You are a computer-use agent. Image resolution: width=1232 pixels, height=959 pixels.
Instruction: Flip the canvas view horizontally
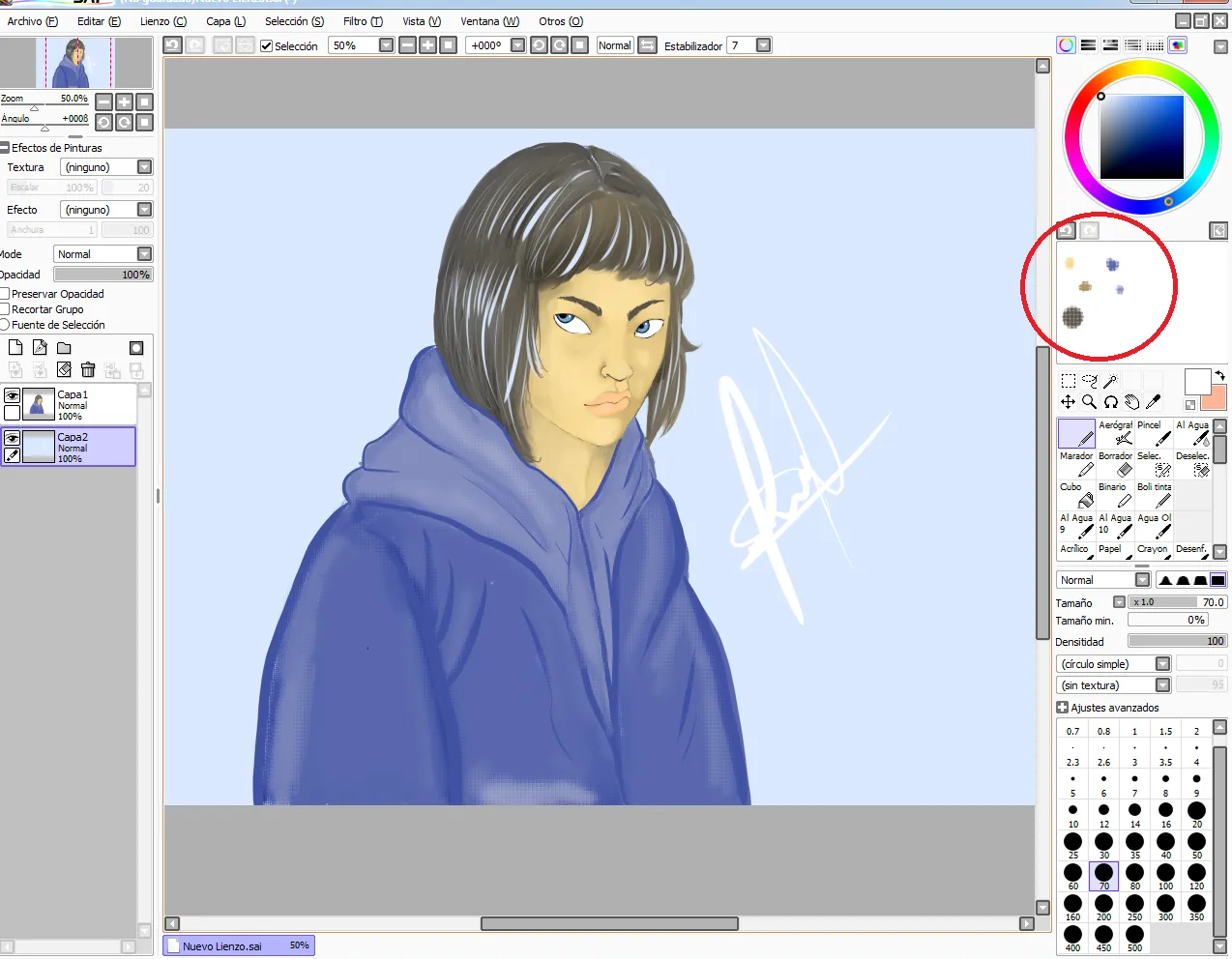pos(648,45)
